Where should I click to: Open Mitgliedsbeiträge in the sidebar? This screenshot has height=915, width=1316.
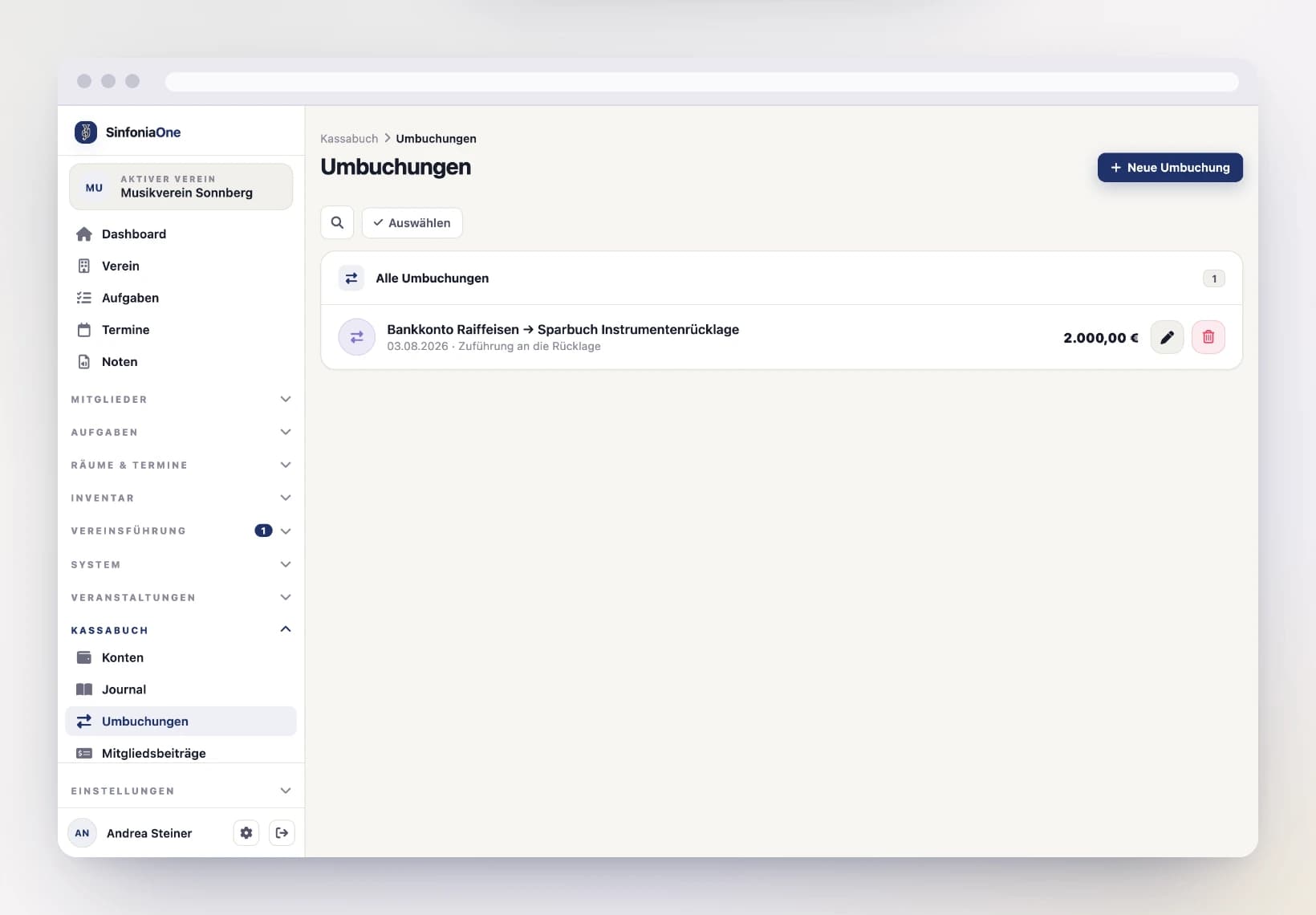pyautogui.click(x=181, y=753)
